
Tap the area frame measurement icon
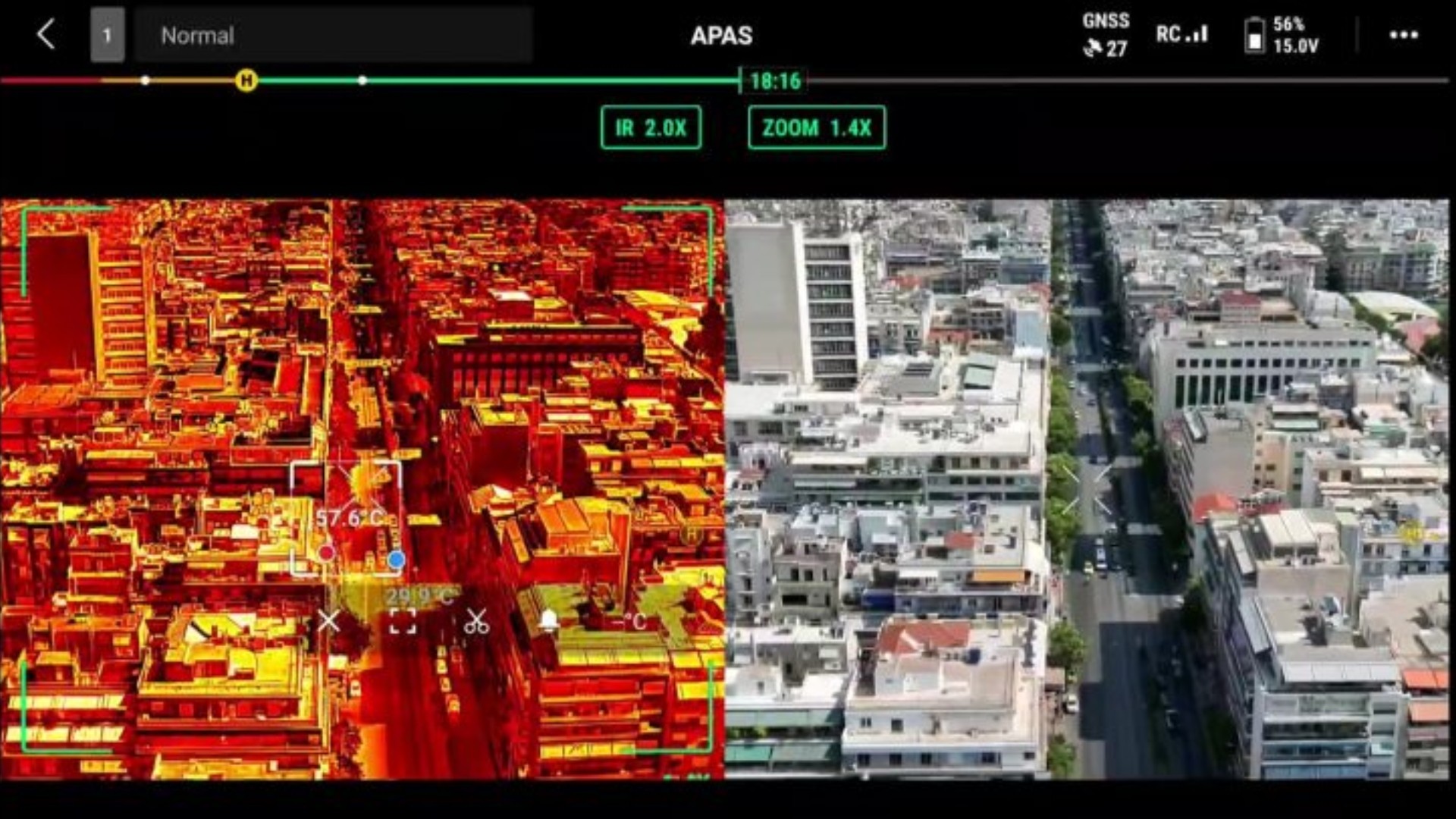click(x=402, y=622)
